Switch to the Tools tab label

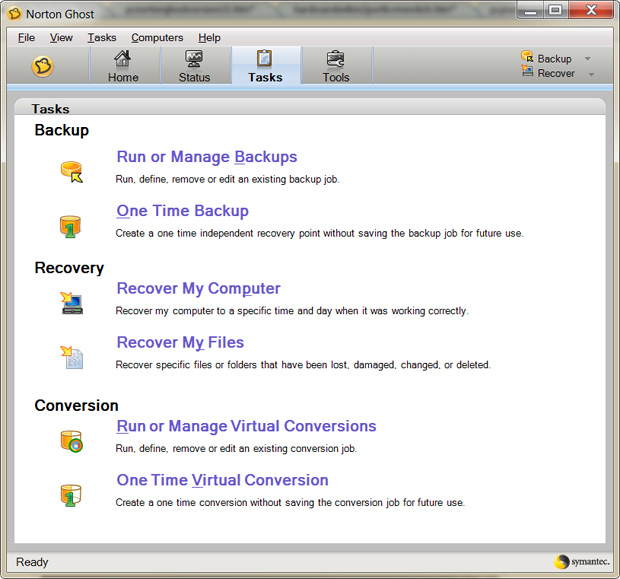(x=336, y=77)
